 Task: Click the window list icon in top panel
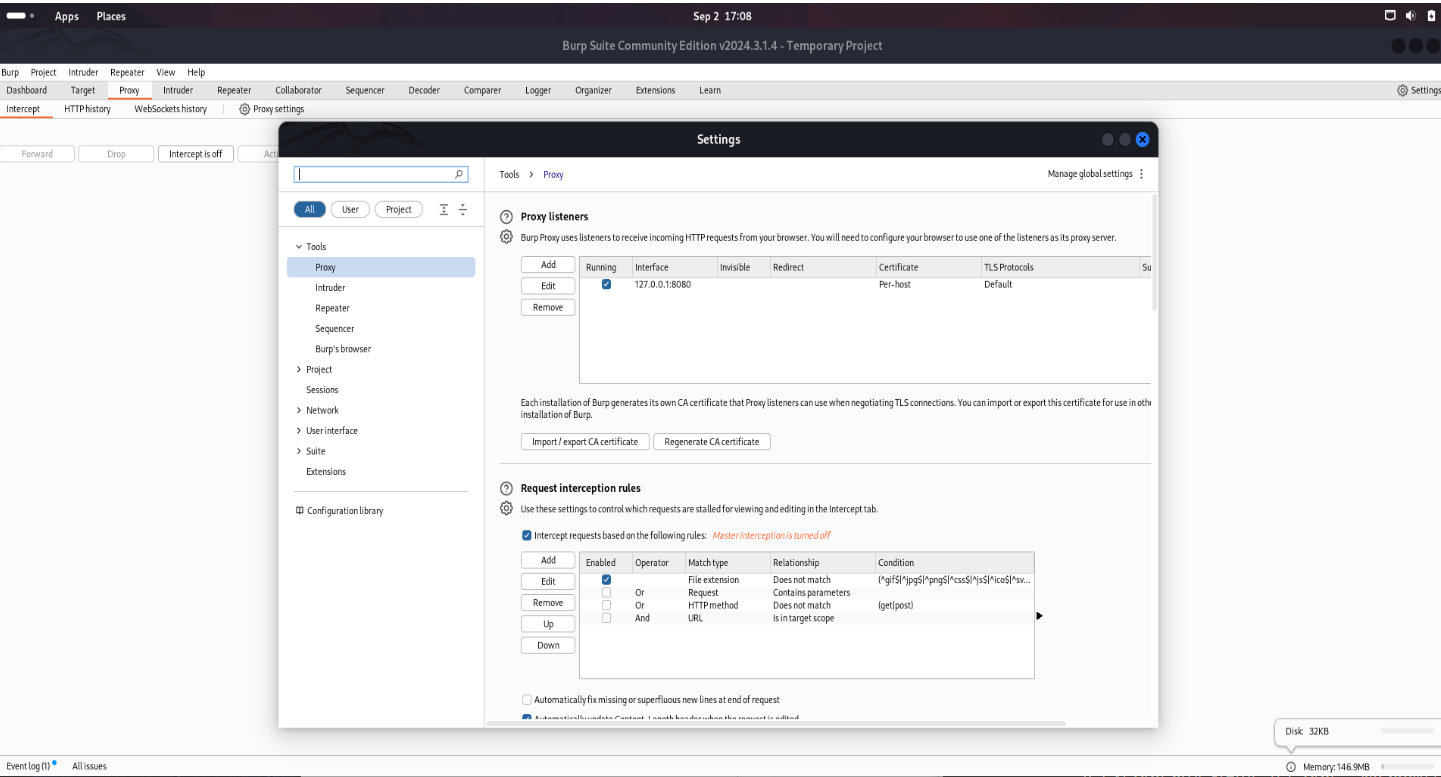point(1390,16)
